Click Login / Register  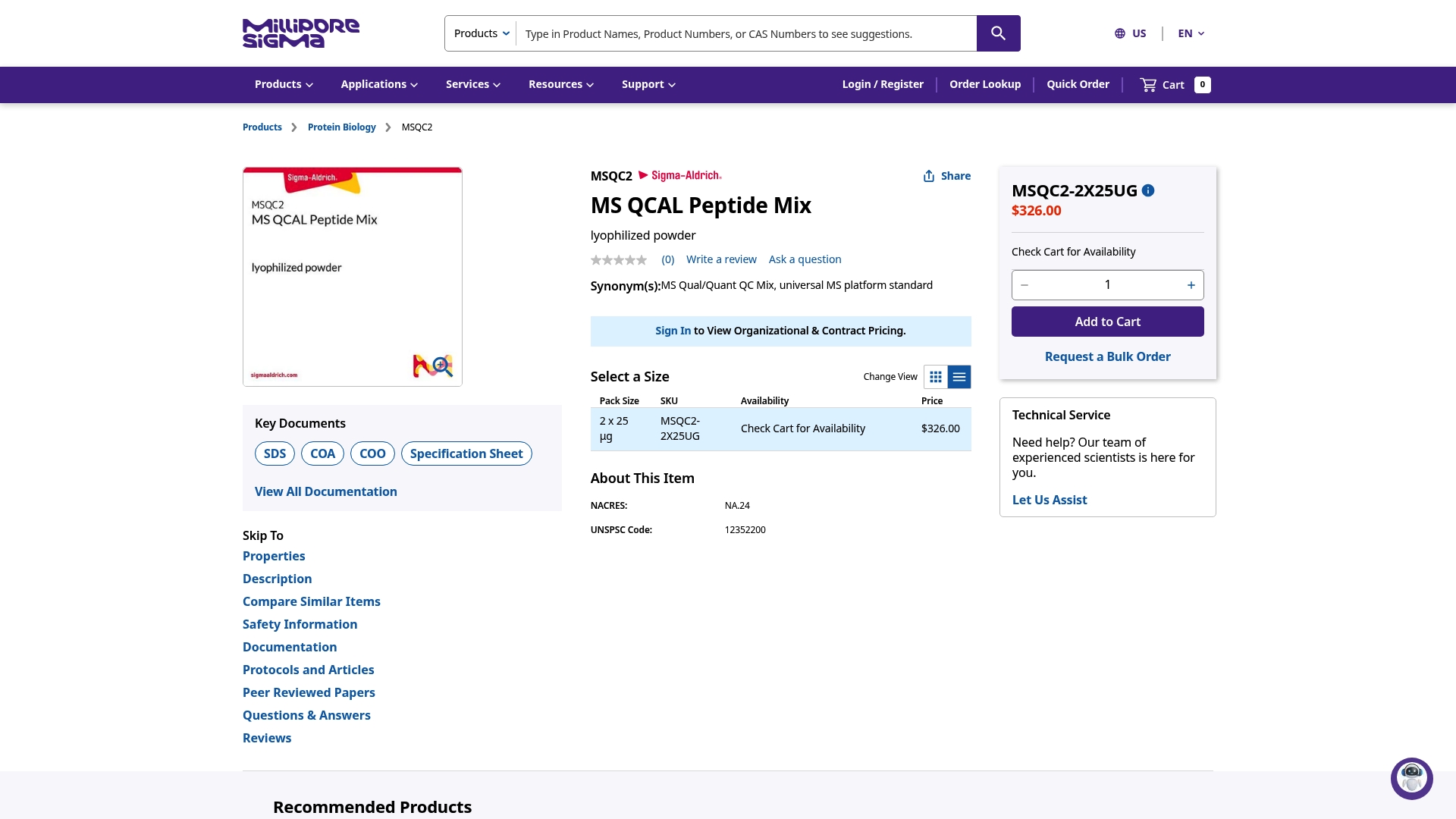[883, 84]
